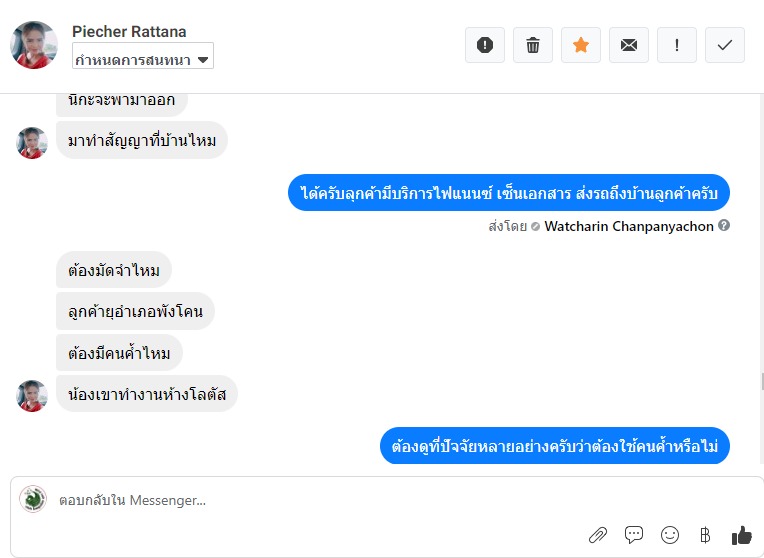The width and height of the screenshot is (764, 558).
Task: Delete conversation using trash icon
Action: [x=533, y=45]
